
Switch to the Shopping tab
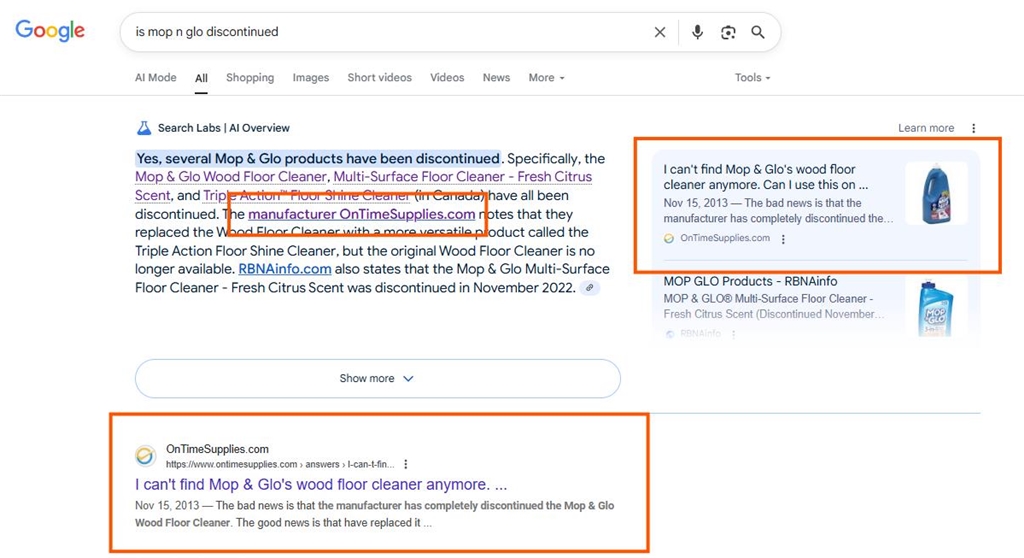(250, 77)
